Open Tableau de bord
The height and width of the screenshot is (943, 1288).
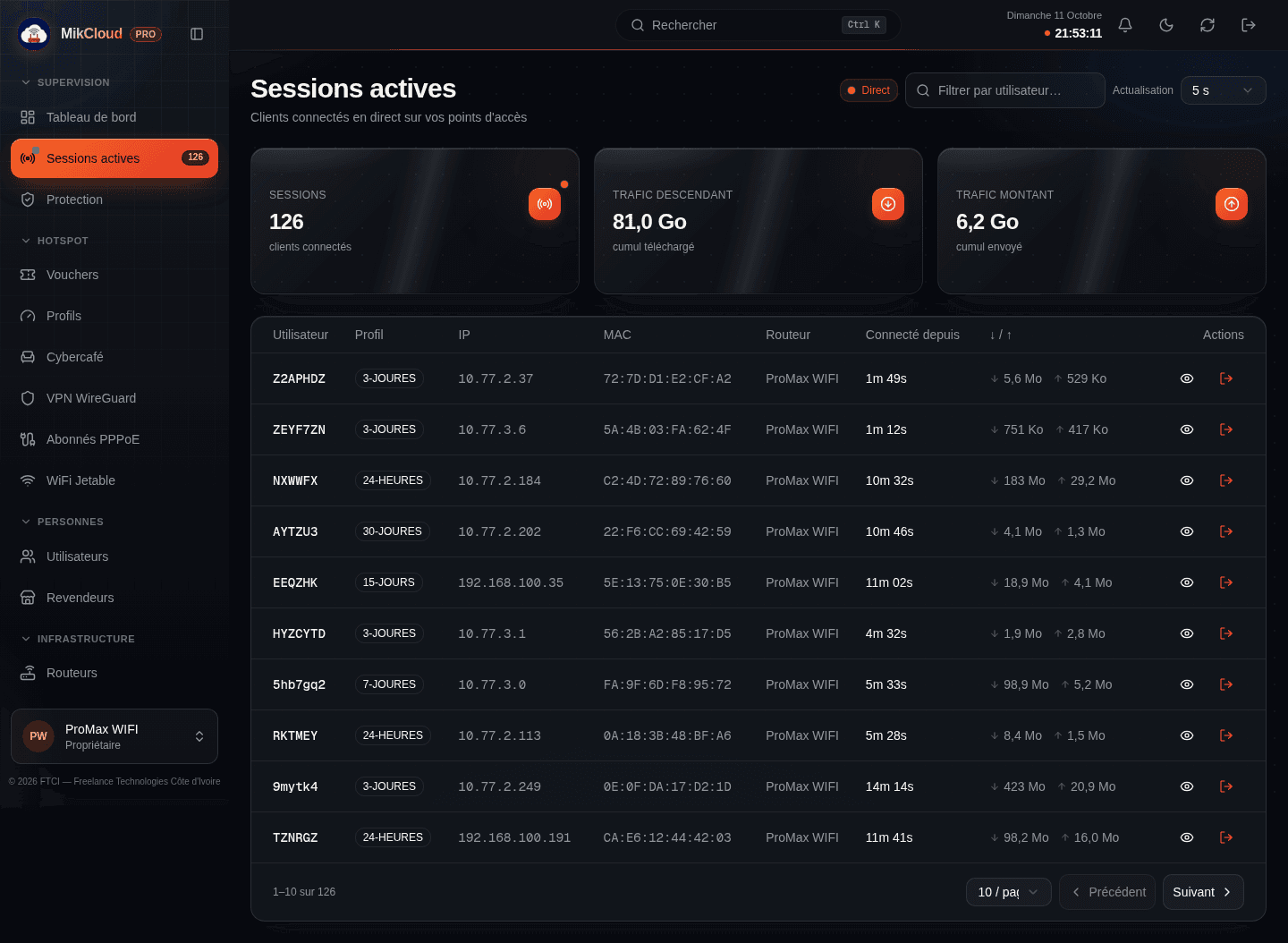click(114, 117)
